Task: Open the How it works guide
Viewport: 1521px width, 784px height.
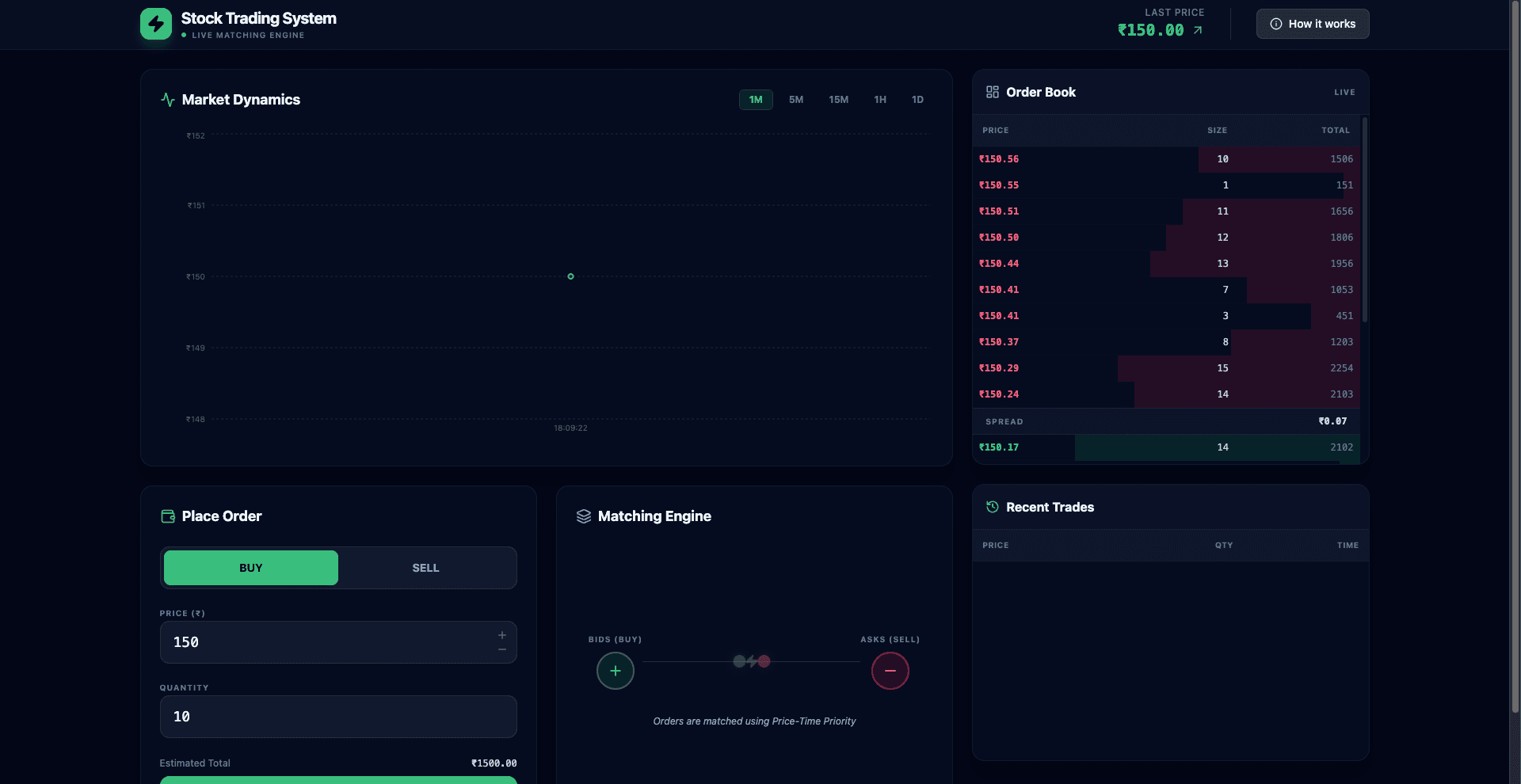Action: (1313, 24)
